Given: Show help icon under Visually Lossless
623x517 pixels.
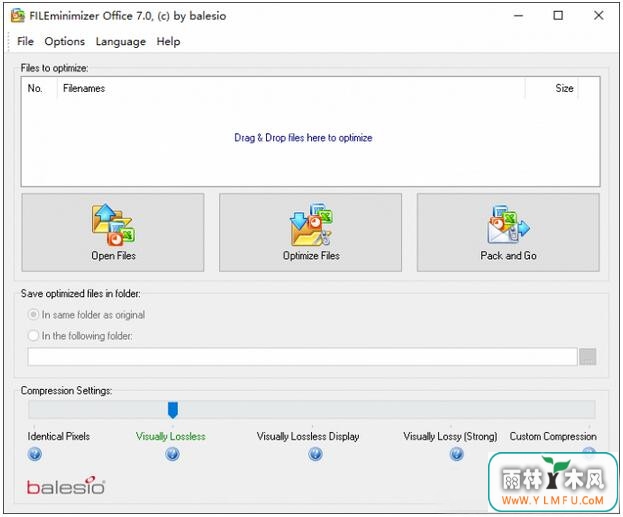Looking at the screenshot, I should pos(172,454).
